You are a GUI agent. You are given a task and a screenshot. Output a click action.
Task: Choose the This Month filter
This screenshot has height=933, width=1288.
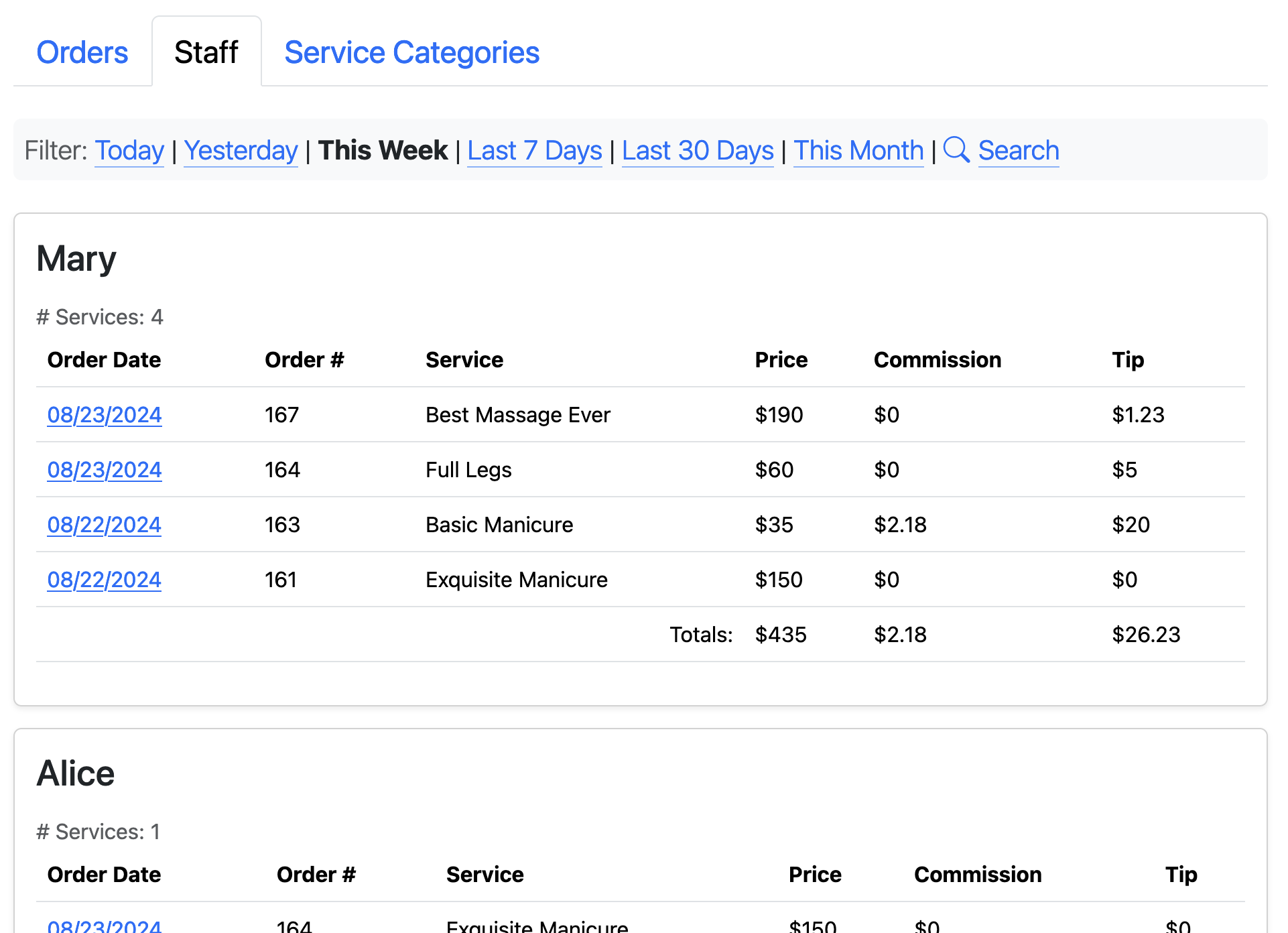click(x=858, y=150)
